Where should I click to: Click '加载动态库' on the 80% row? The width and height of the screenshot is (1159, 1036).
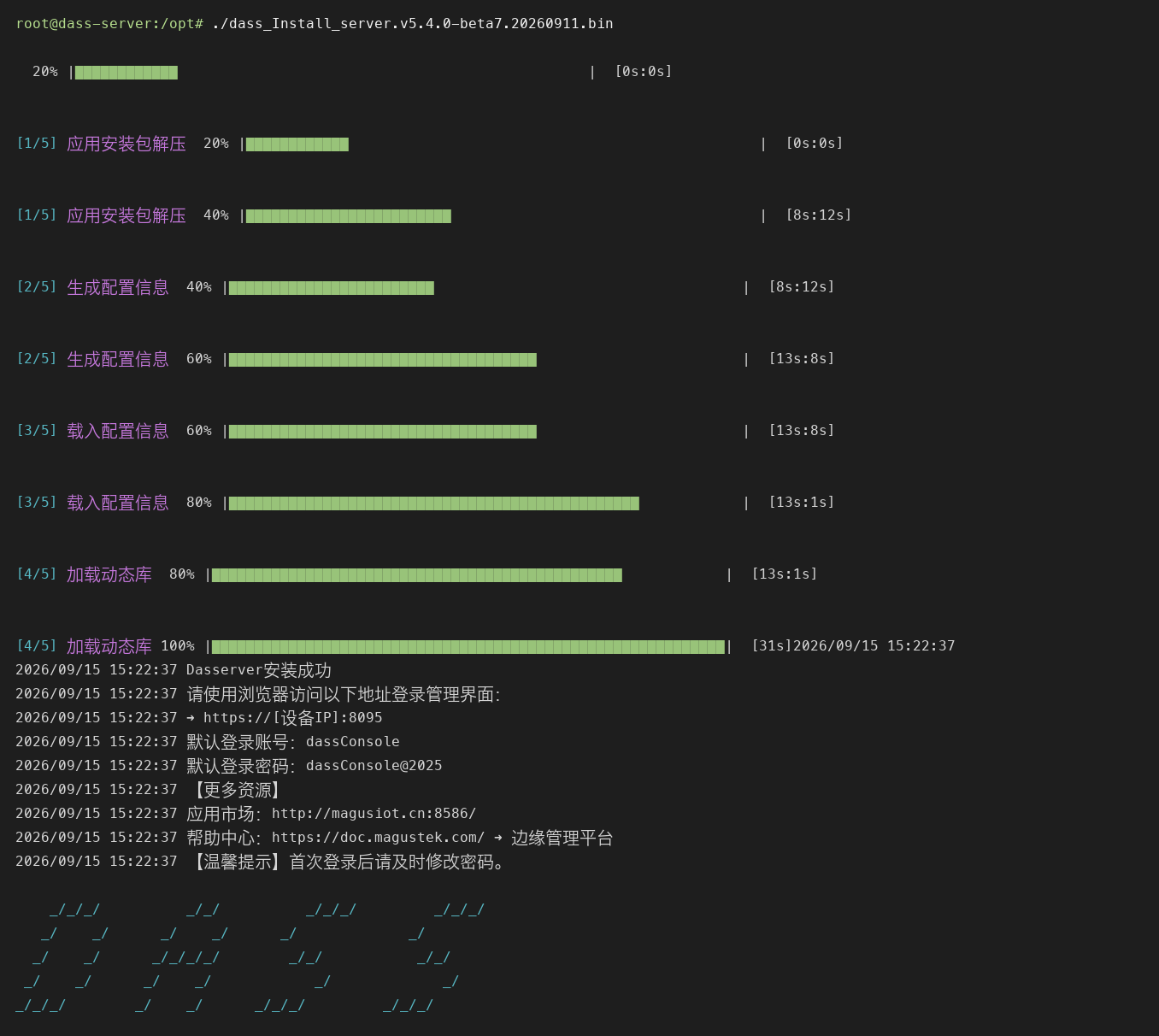(109, 574)
